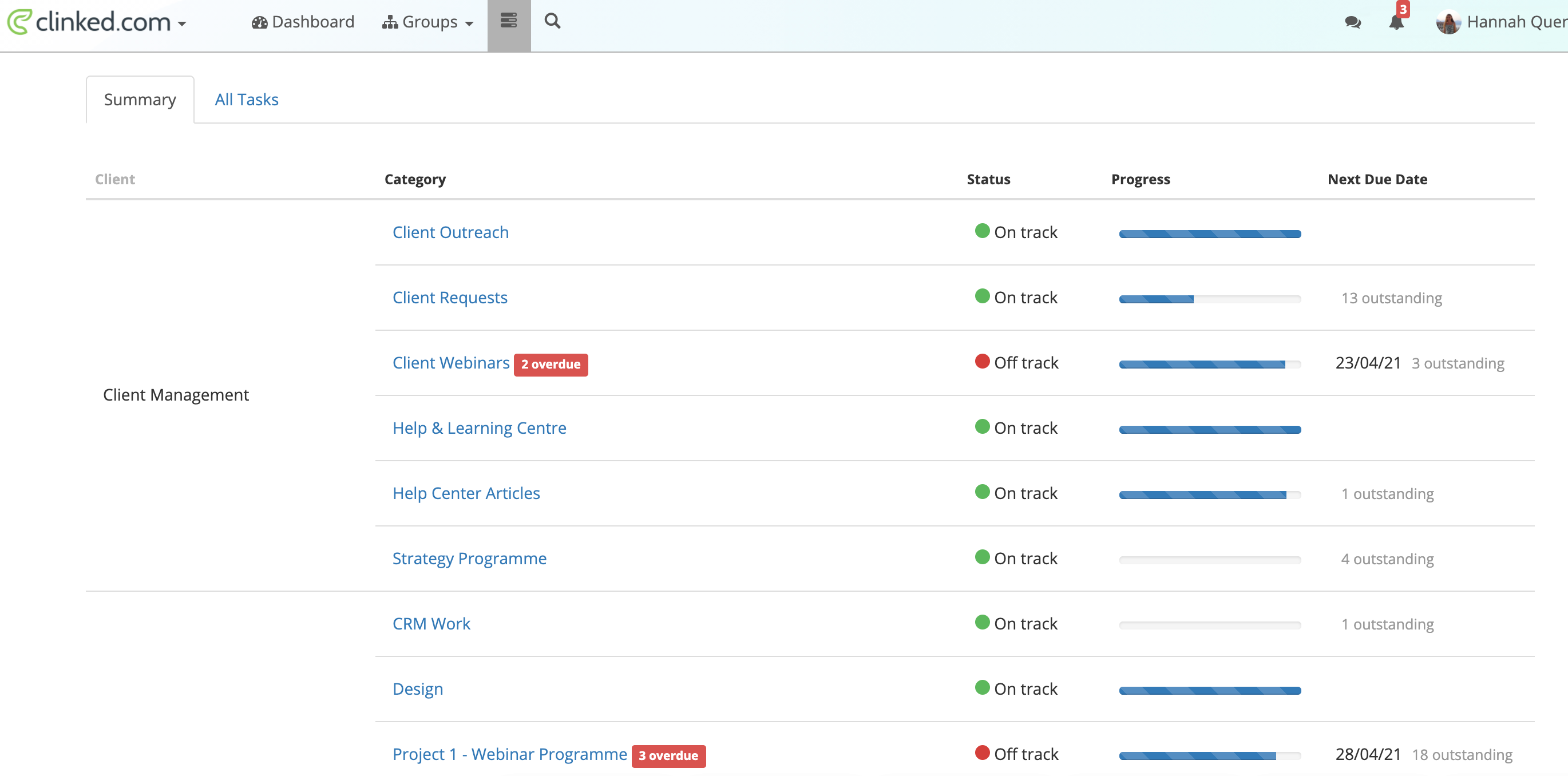
Task: Open Project 1 - Webinar Programme
Action: point(509,754)
